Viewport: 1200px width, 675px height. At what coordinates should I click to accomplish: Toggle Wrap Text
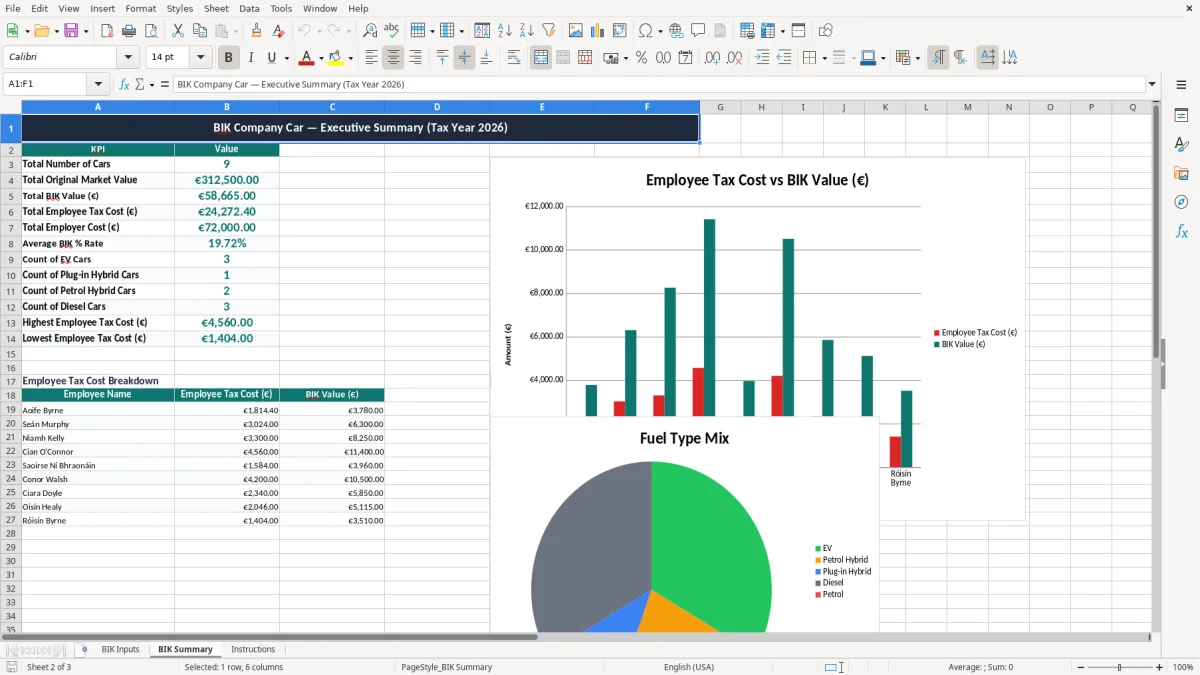[514, 58]
